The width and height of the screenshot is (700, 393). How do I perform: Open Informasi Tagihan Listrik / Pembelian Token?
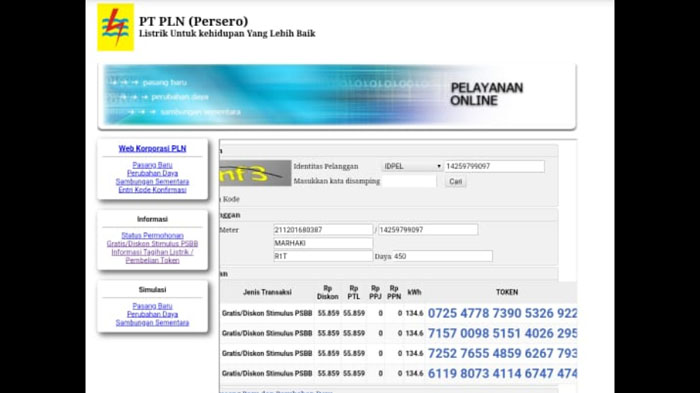coord(152,256)
